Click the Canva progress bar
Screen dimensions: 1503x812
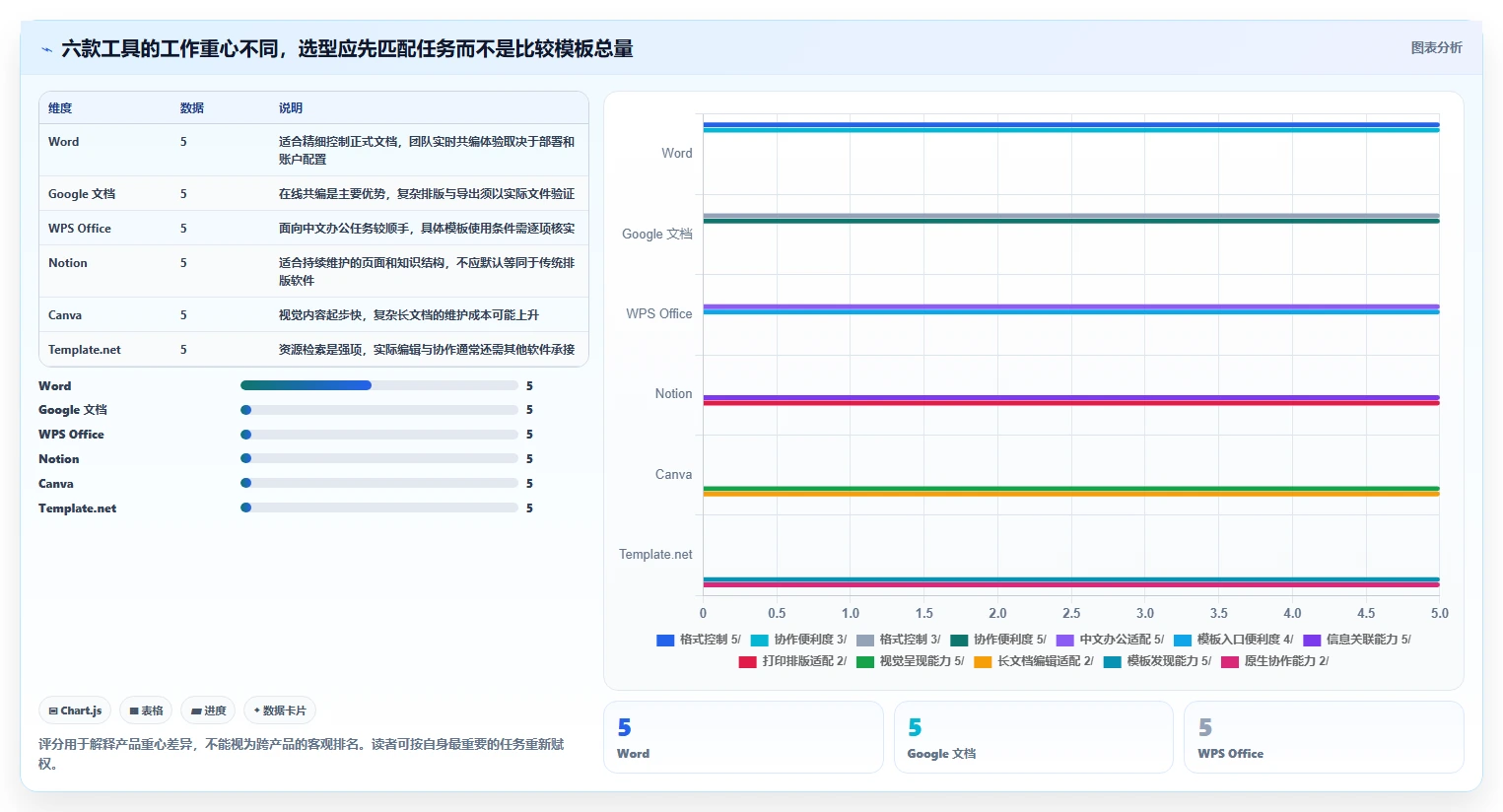pos(379,483)
